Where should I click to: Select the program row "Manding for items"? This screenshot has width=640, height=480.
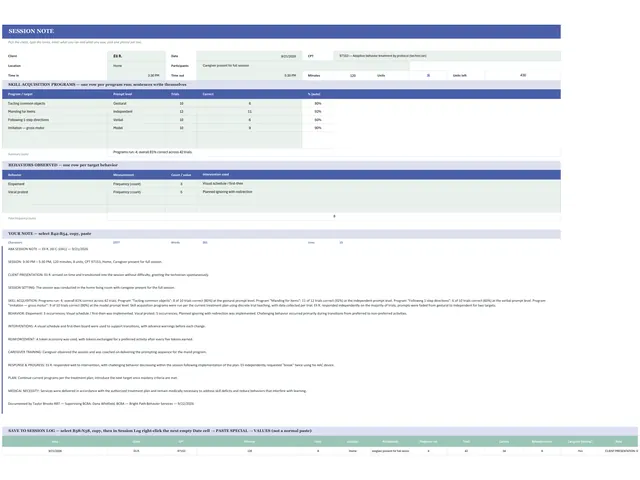click(x=55, y=112)
